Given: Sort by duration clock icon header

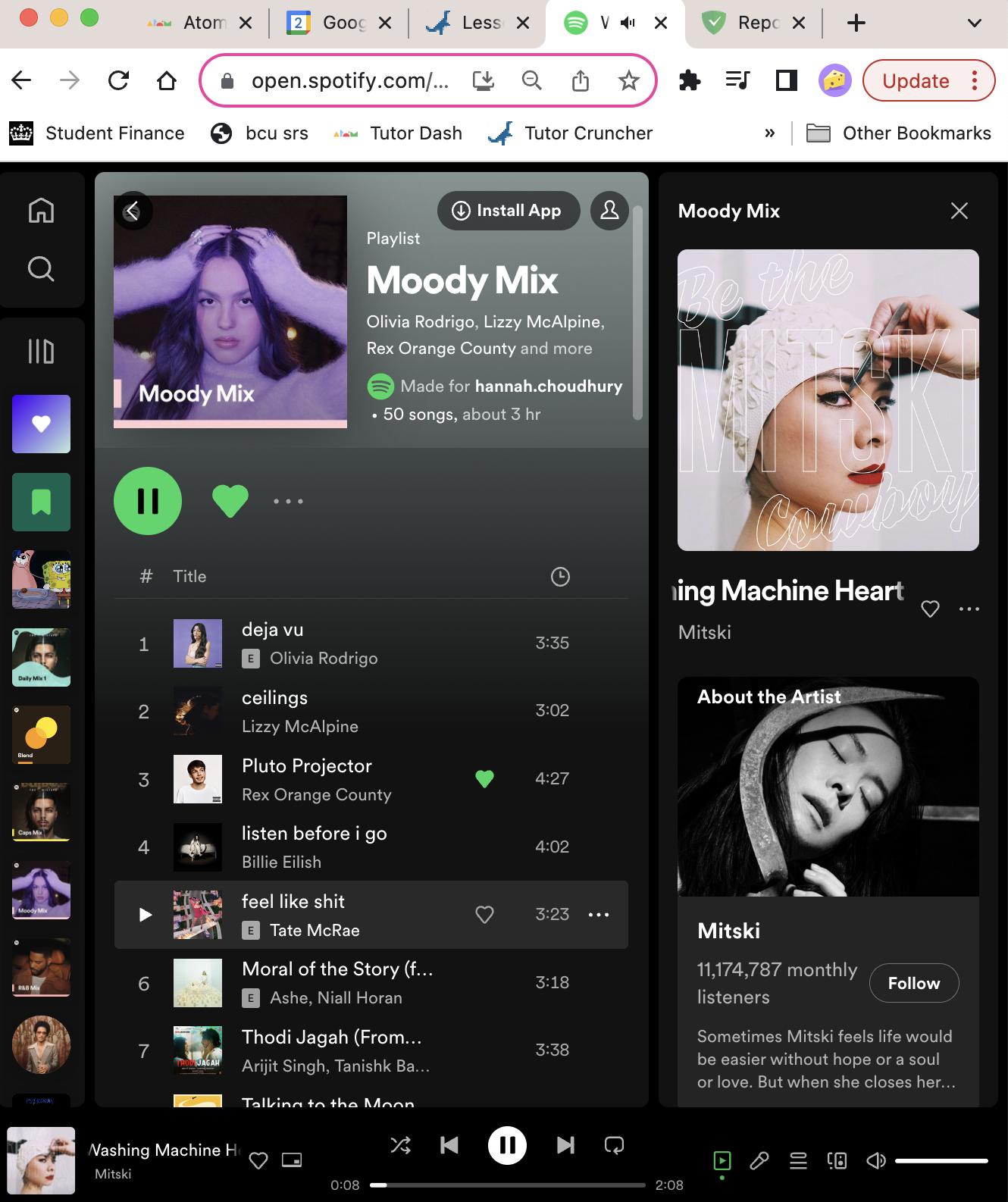Looking at the screenshot, I should pyautogui.click(x=560, y=577).
